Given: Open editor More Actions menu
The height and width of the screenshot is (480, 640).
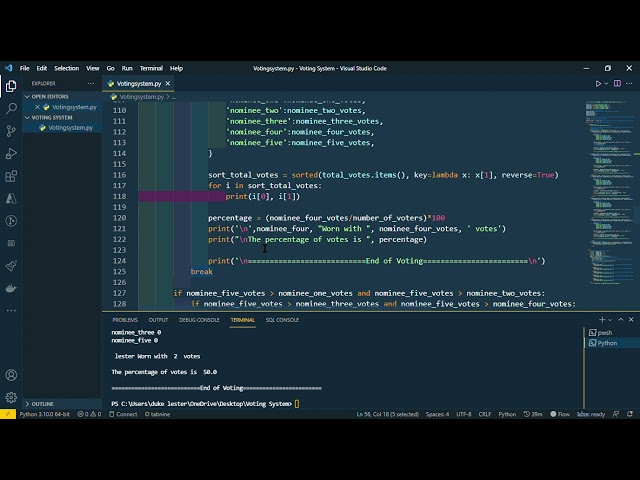Looking at the screenshot, I should [x=629, y=83].
